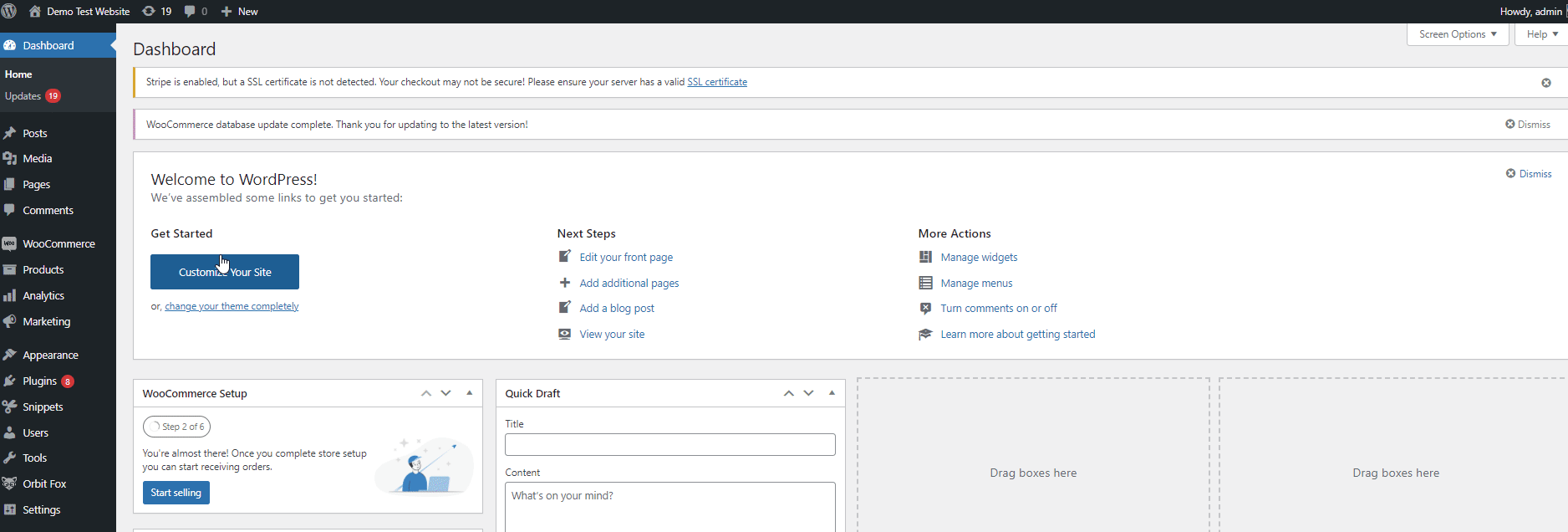Screen dimensions: 1568x532
Task: Click the Tools wrench icon
Action: [10, 458]
